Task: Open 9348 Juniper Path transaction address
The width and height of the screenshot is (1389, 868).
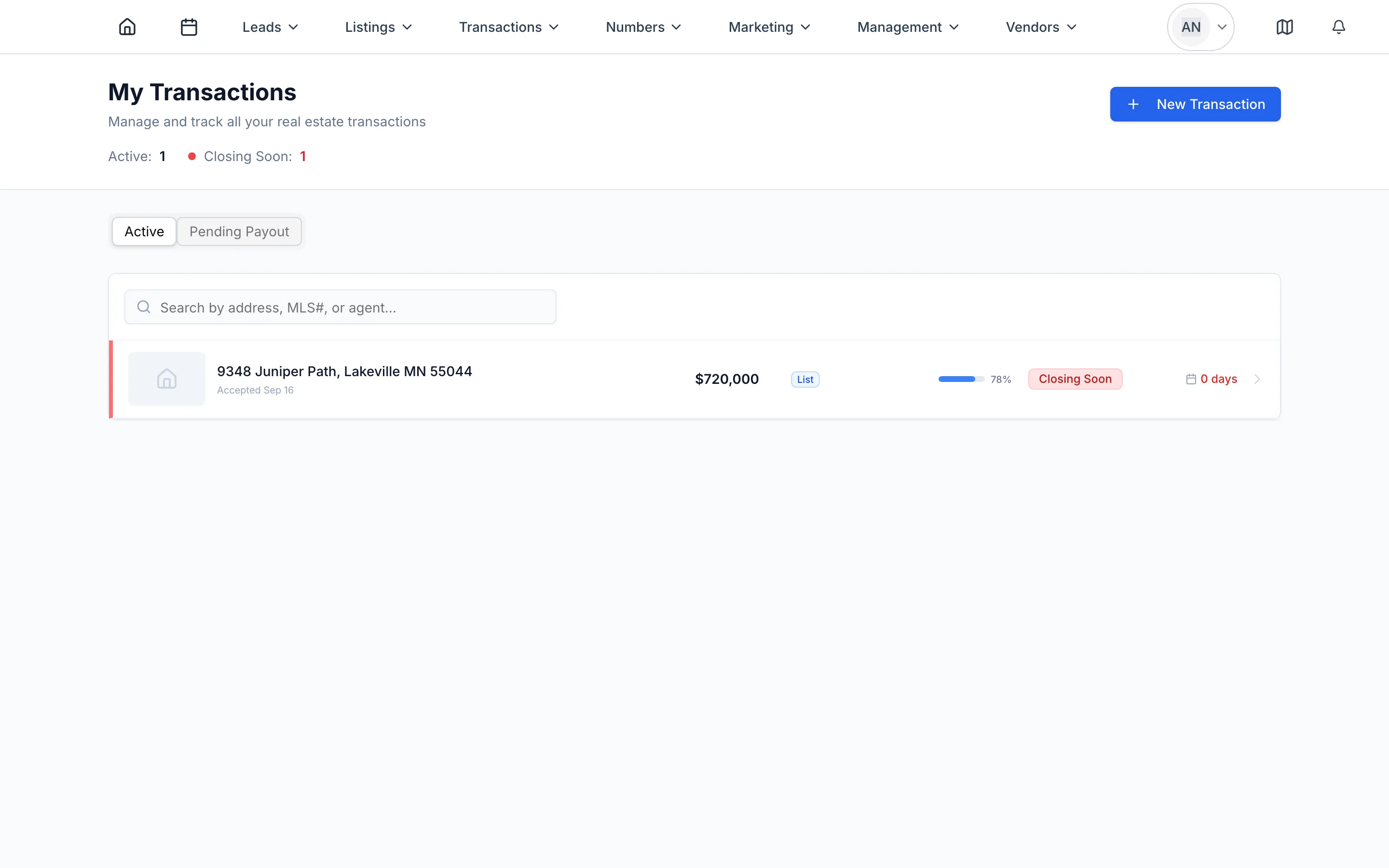Action: pos(344,371)
